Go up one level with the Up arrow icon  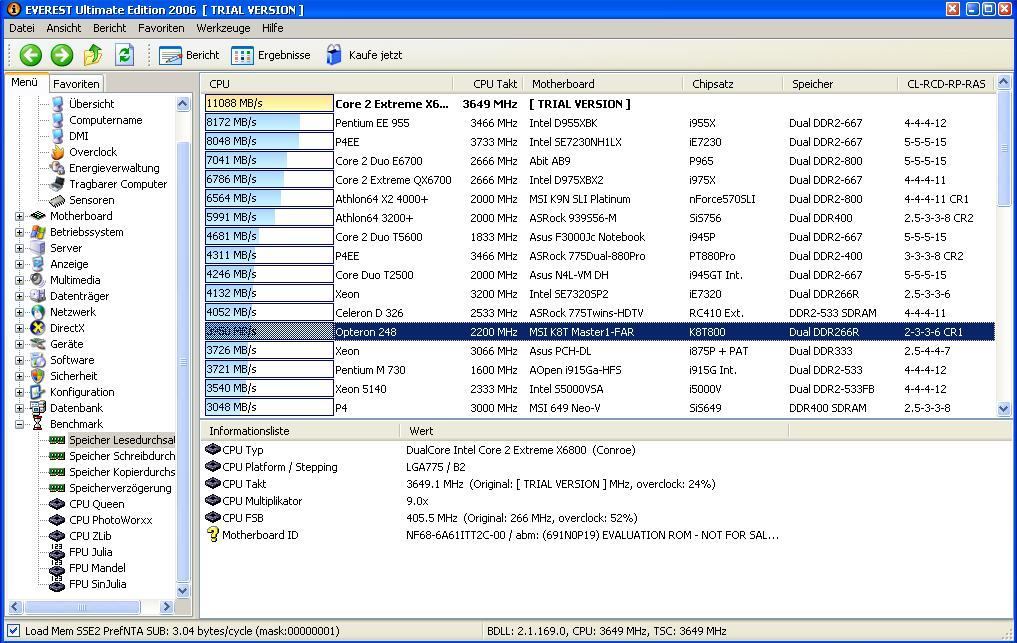(x=93, y=55)
